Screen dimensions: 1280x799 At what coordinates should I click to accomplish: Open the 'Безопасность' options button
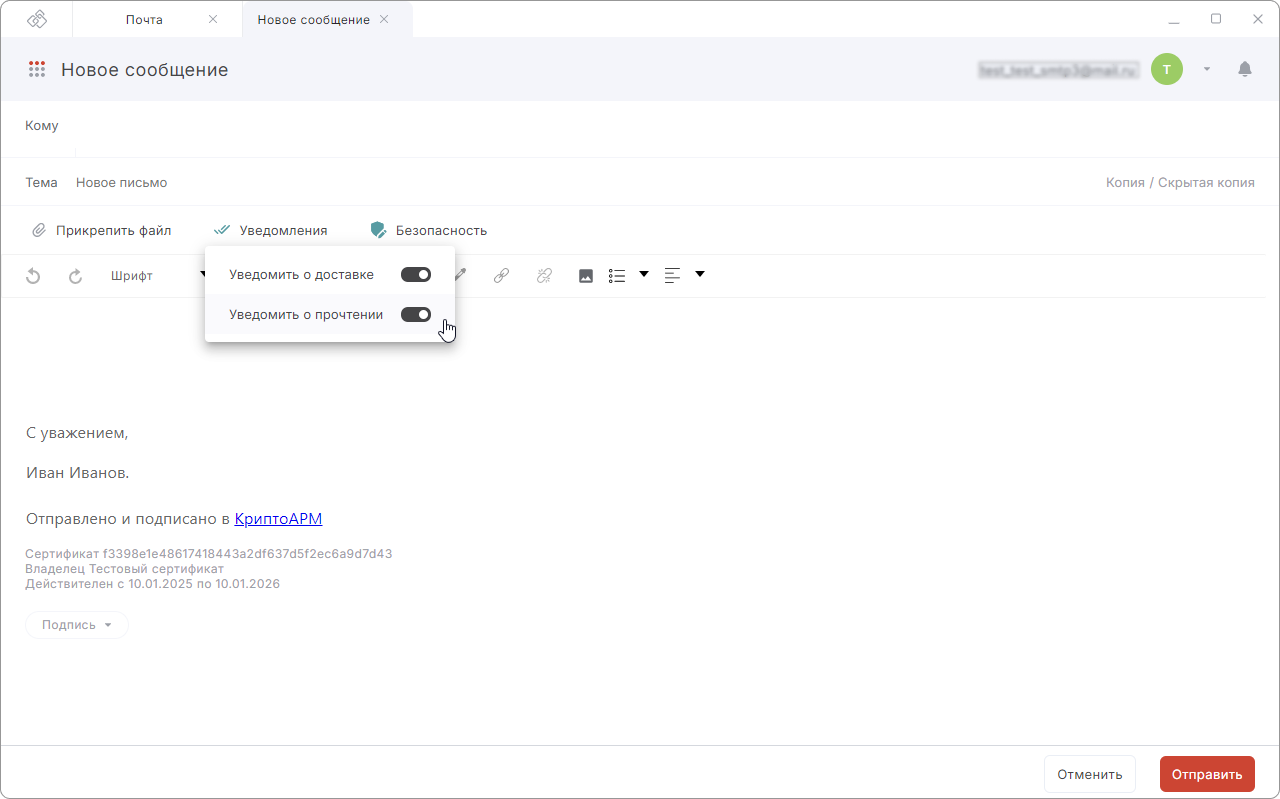(x=428, y=230)
